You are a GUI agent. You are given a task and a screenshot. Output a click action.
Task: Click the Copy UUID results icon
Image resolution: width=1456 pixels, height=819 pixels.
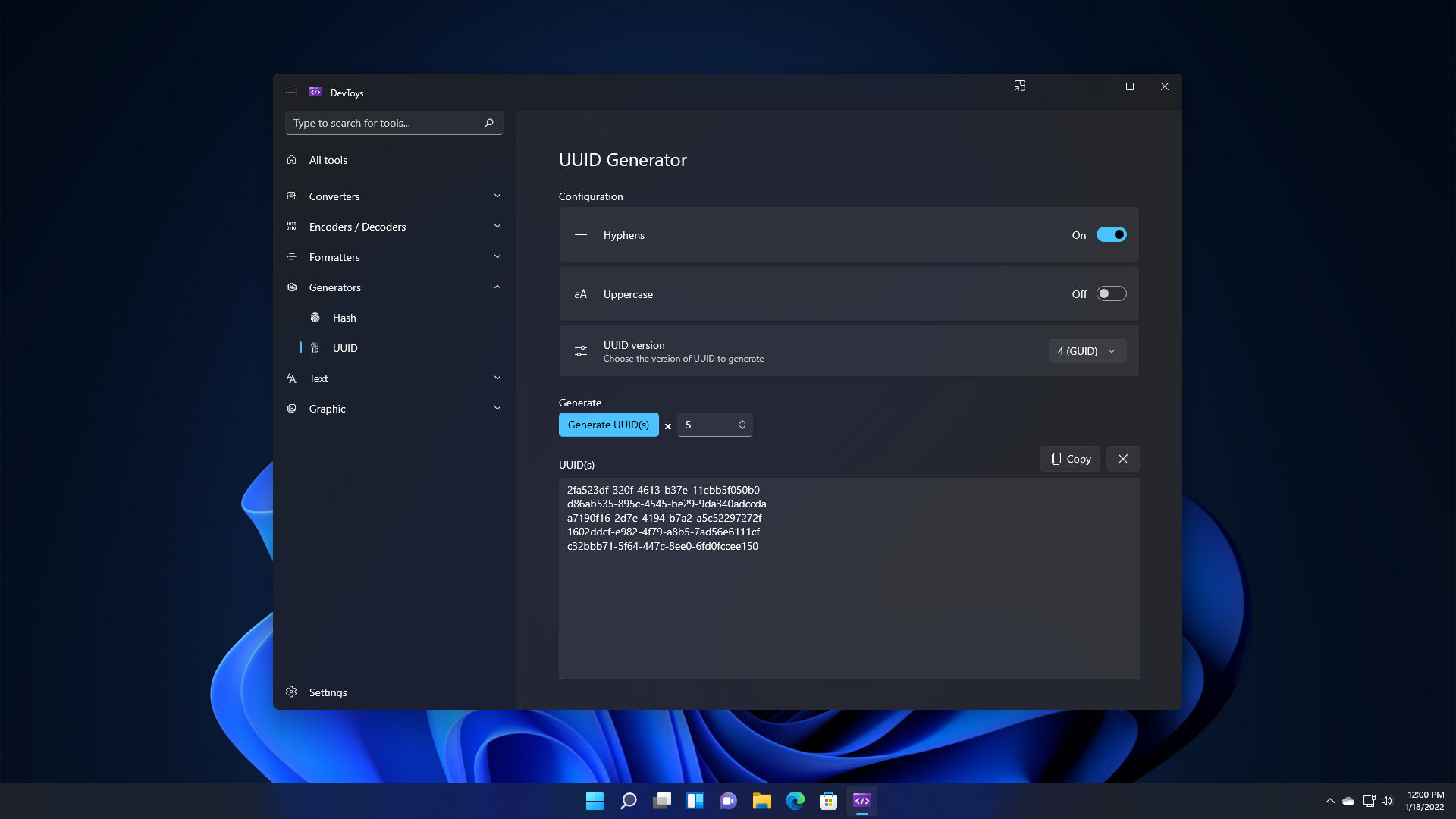1070,458
